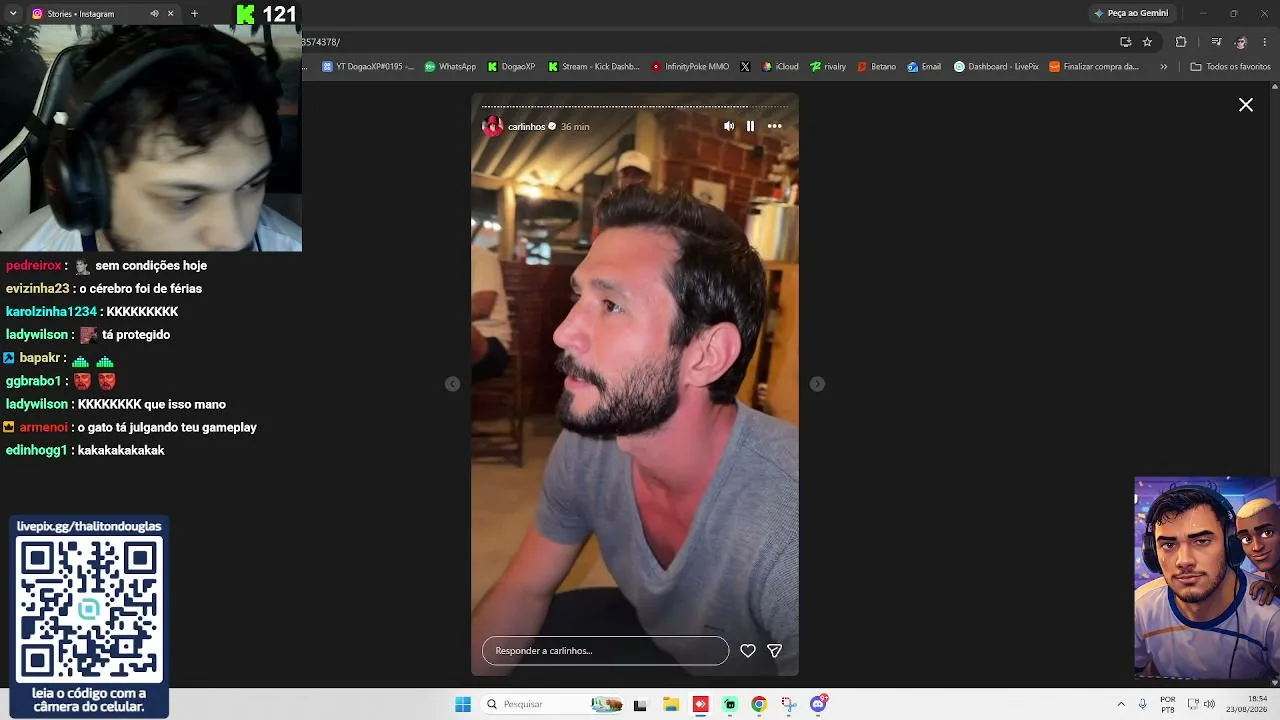Open the Chrome three-dot menu

tap(1265, 42)
